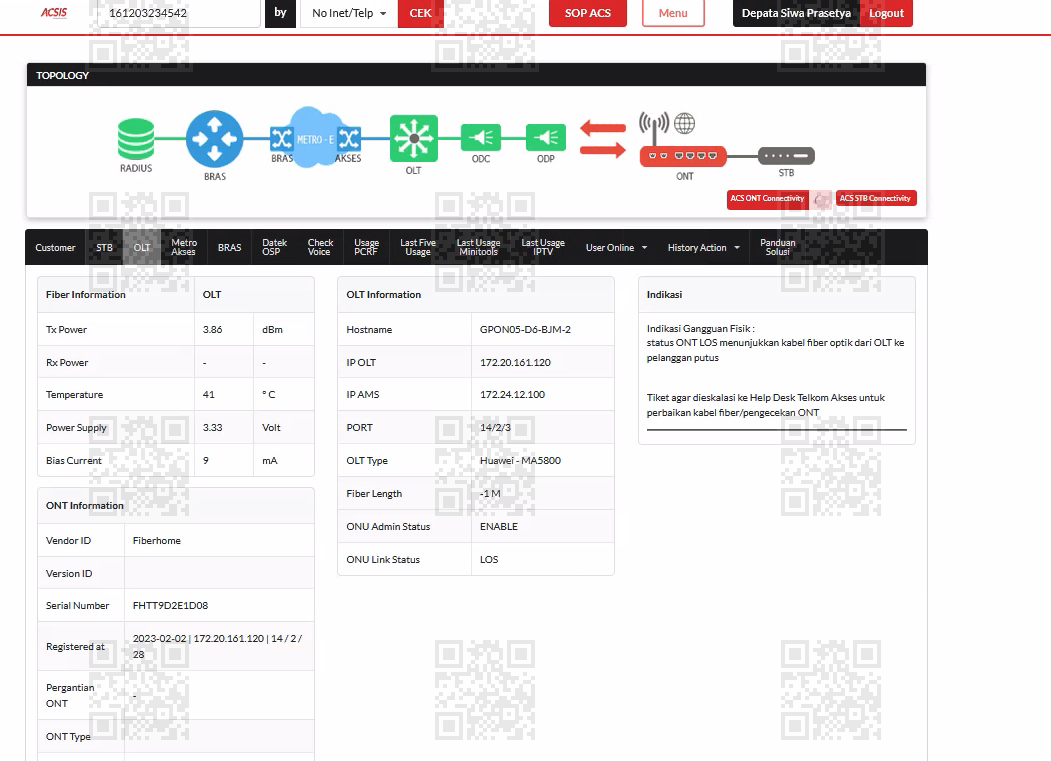Select the BRAS router icon in topology
This screenshot has width=1051, height=761.
point(214,139)
